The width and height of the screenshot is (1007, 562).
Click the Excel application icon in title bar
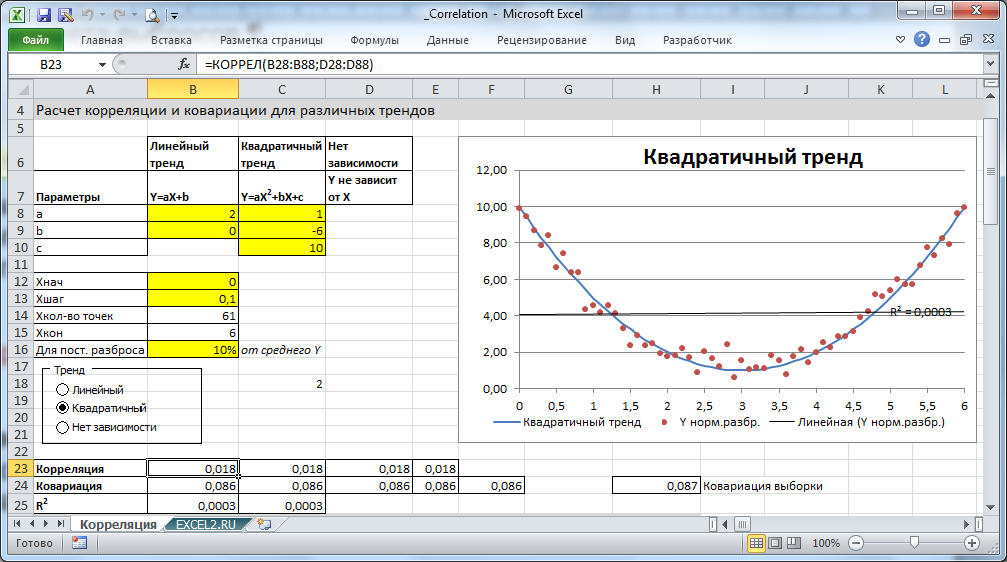(x=17, y=14)
